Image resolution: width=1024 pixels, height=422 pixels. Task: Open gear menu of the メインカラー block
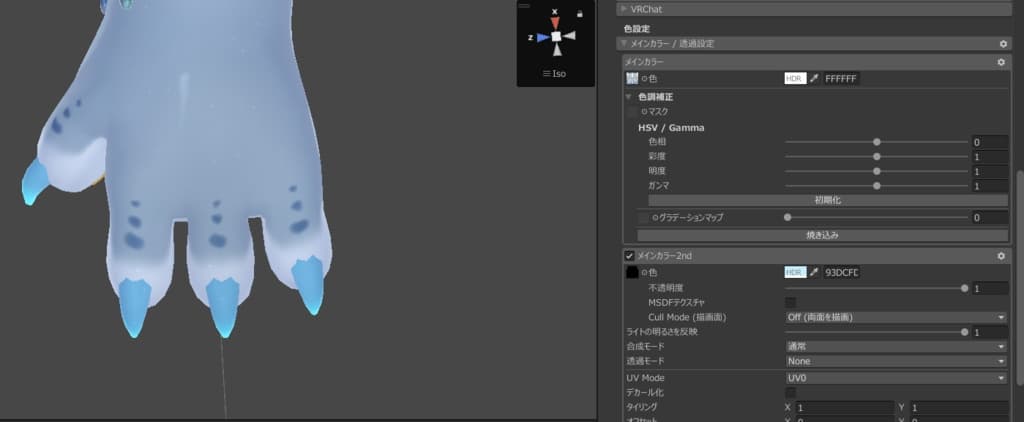pos(1000,62)
